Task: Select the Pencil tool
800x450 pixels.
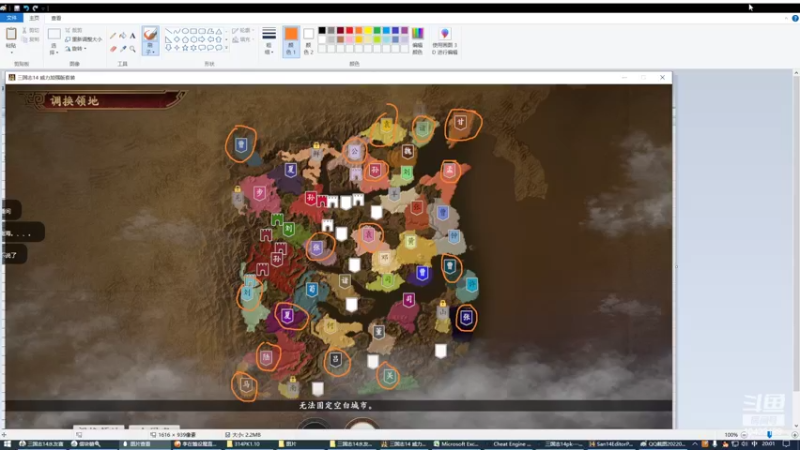Action: 113,36
